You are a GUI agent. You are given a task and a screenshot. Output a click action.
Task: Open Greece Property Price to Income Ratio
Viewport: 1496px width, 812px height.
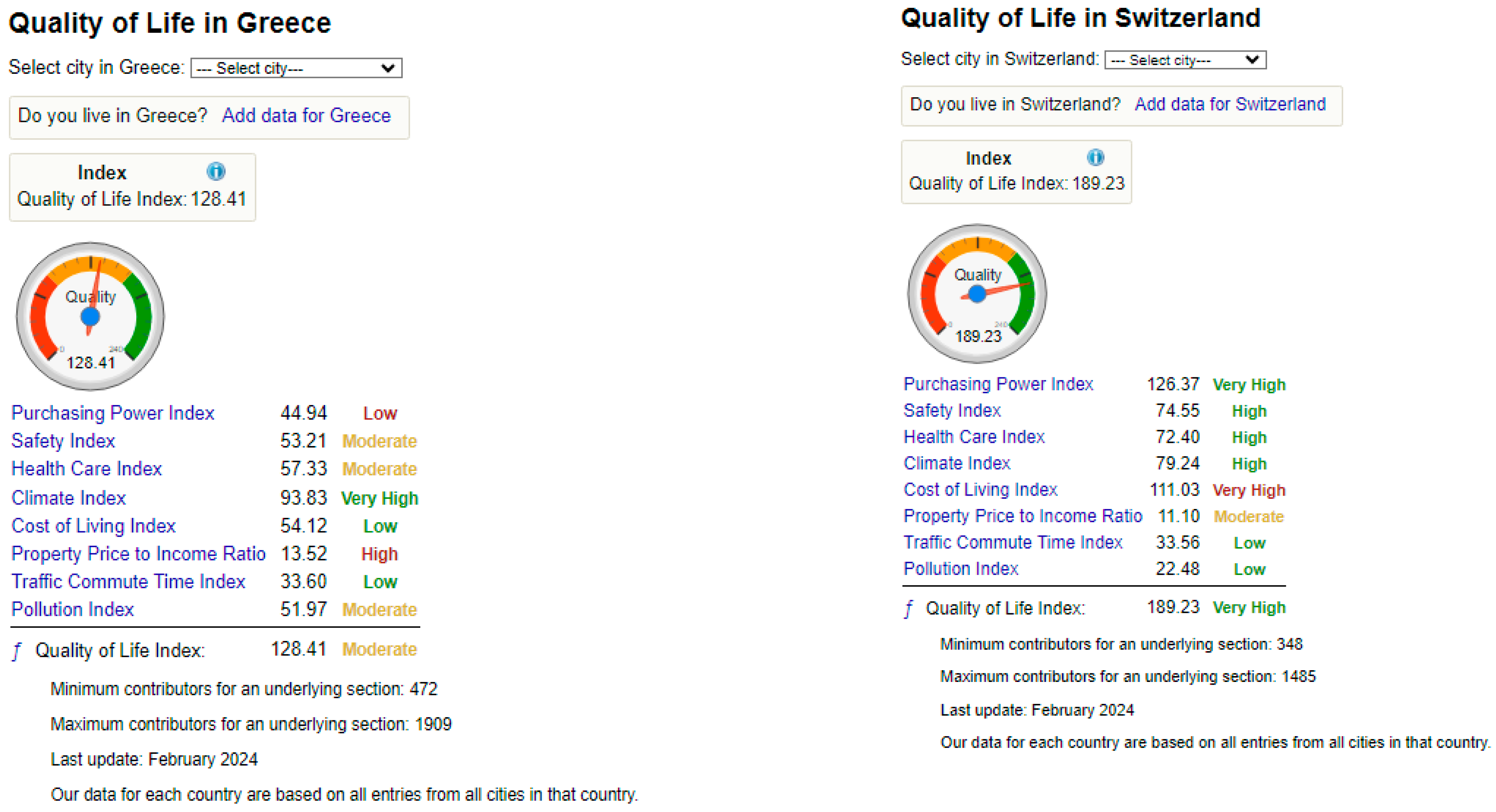[138, 553]
